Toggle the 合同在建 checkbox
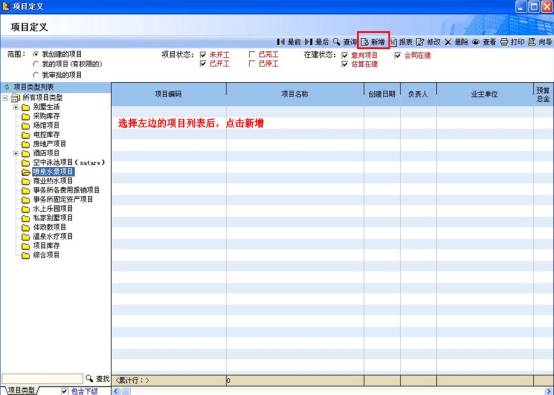Viewport: 554px width, 395px height. tap(398, 55)
